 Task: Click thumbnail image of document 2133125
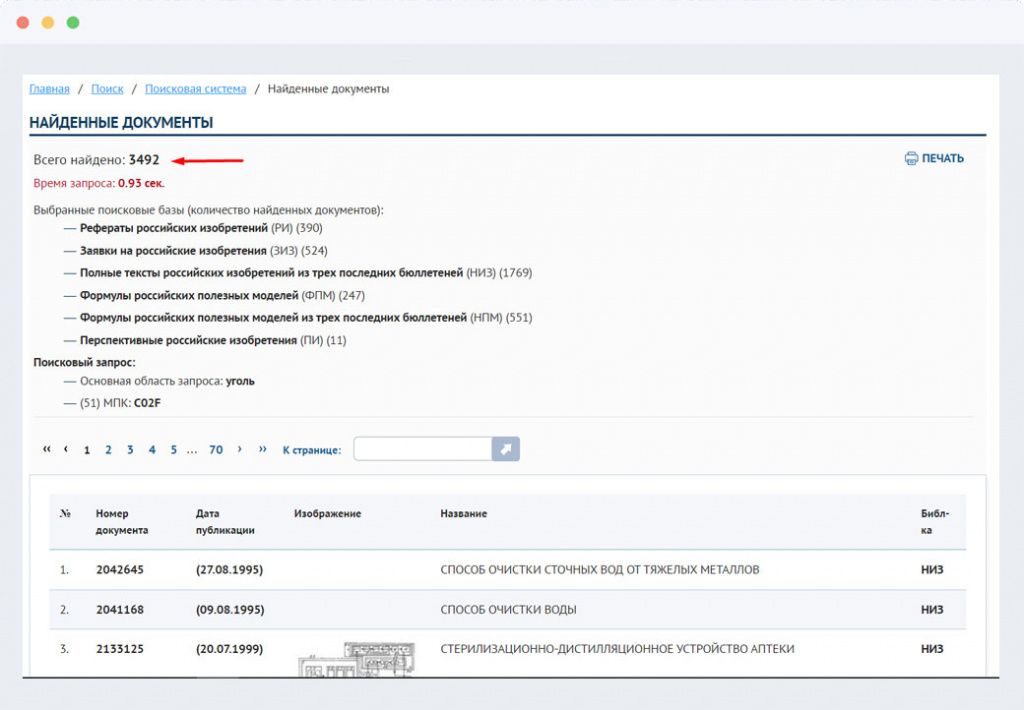pyautogui.click(x=357, y=657)
